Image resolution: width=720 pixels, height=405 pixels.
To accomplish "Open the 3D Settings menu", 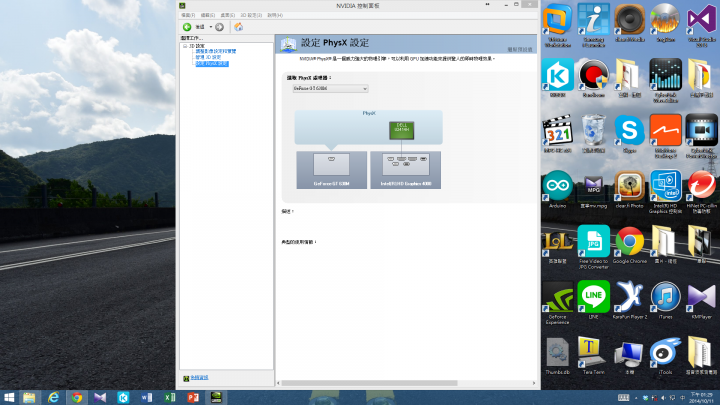I will [x=251, y=15].
